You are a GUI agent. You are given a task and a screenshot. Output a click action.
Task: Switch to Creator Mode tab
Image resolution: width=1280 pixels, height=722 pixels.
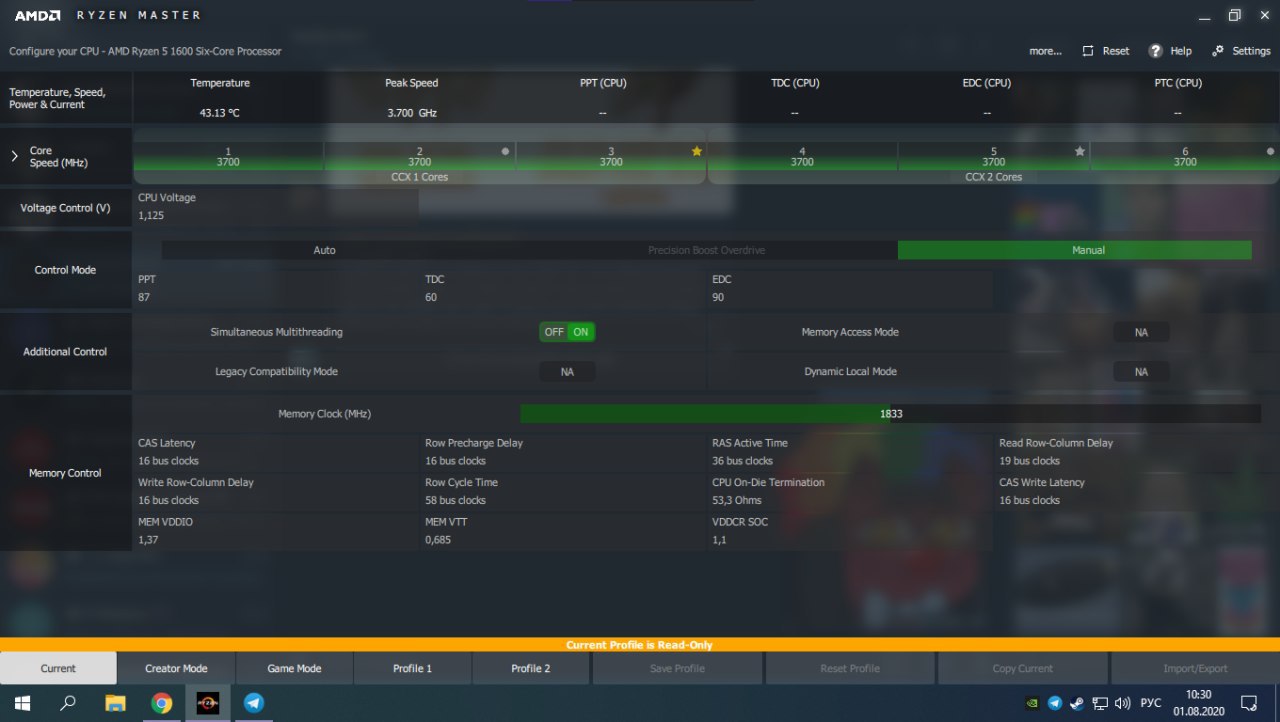[x=176, y=668]
